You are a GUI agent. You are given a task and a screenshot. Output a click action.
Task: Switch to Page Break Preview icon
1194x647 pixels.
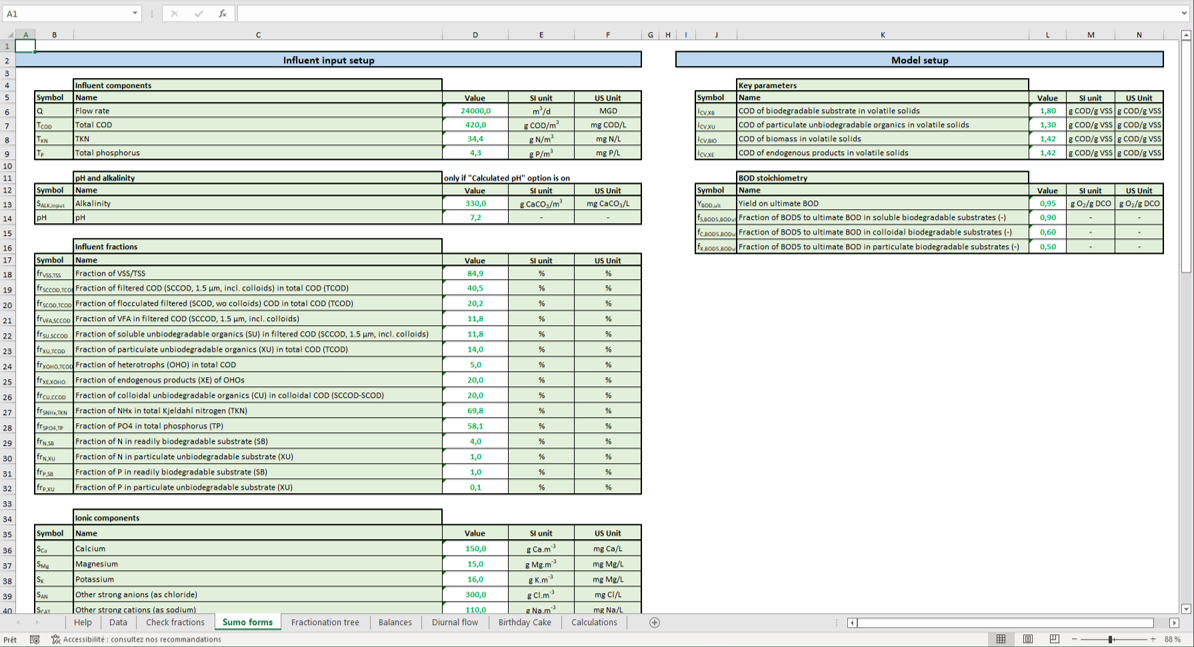tap(1054, 639)
